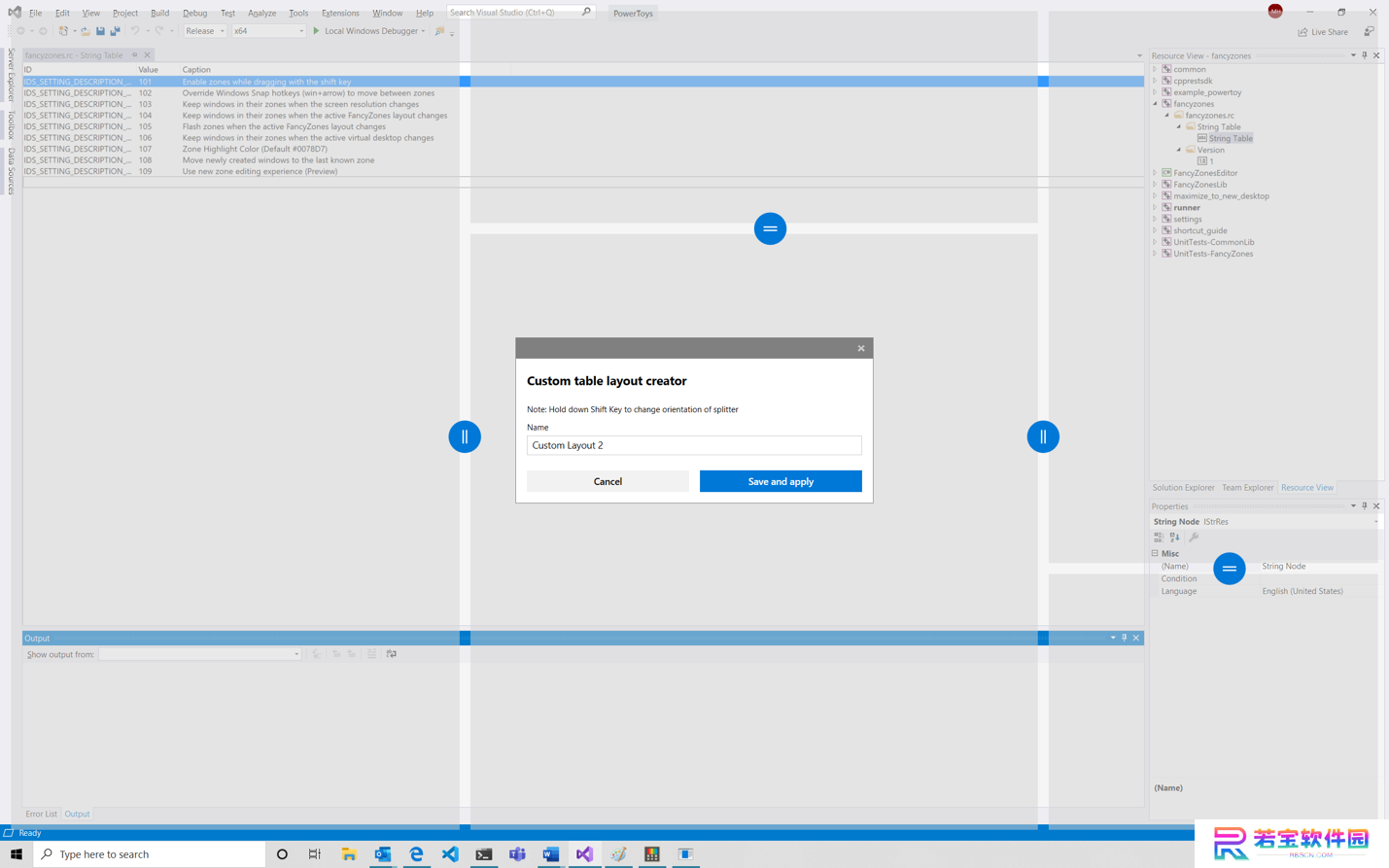The width and height of the screenshot is (1389, 868).
Task: Click the Save All icon in toolbar
Action: (115, 31)
